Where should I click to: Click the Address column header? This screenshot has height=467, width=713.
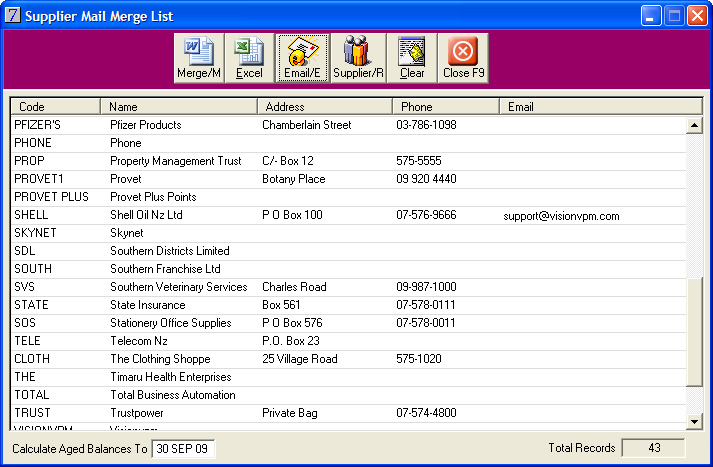[325, 106]
